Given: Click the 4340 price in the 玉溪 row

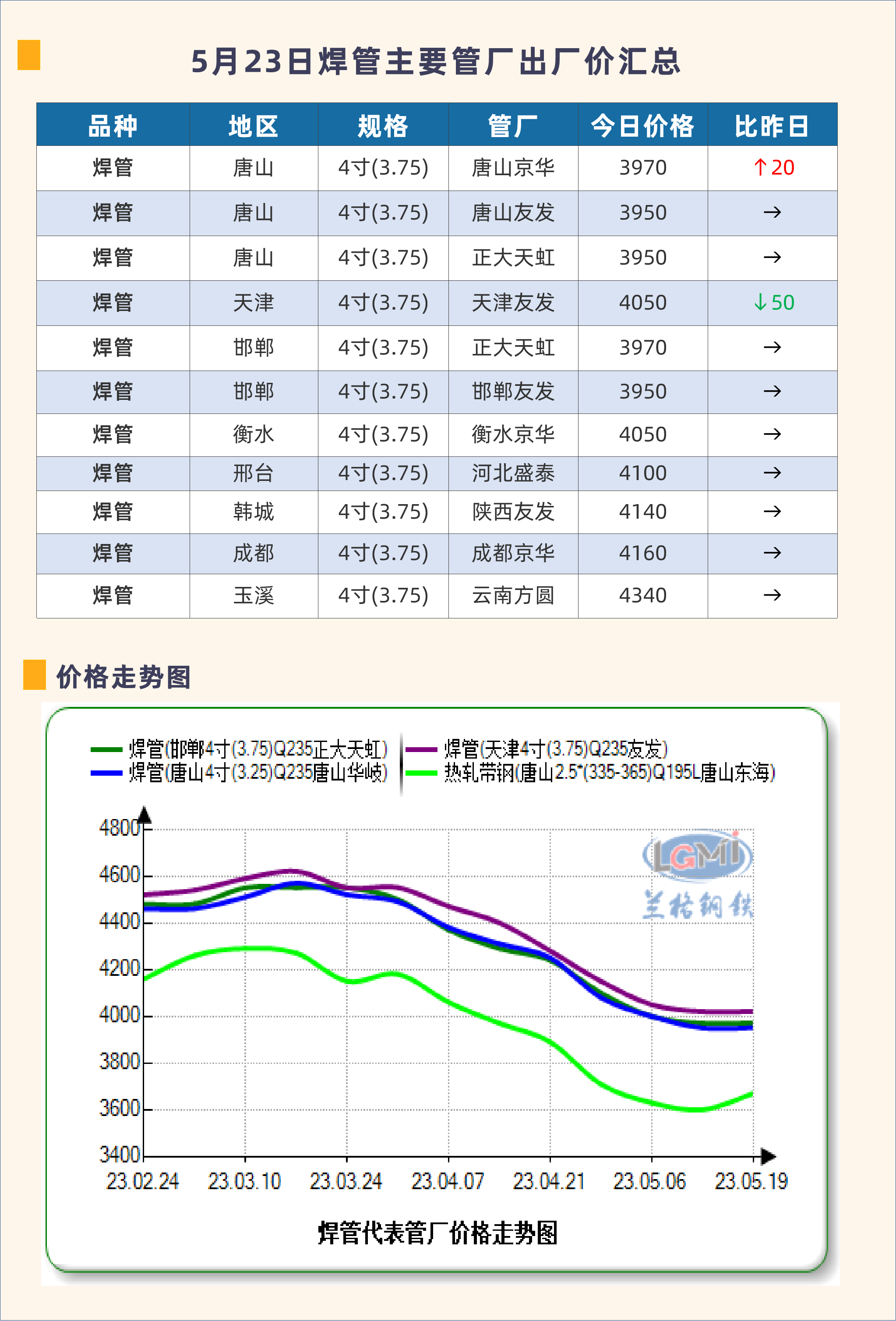Looking at the screenshot, I should [x=642, y=595].
